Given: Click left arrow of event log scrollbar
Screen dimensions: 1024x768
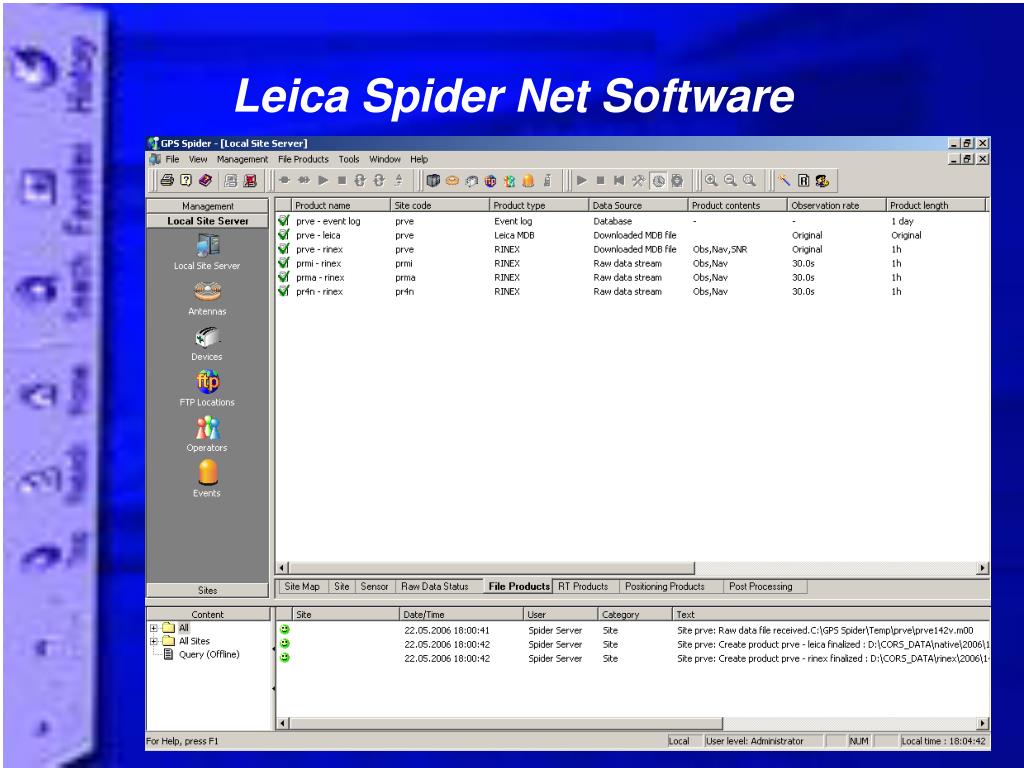Looking at the screenshot, I should pos(282,723).
